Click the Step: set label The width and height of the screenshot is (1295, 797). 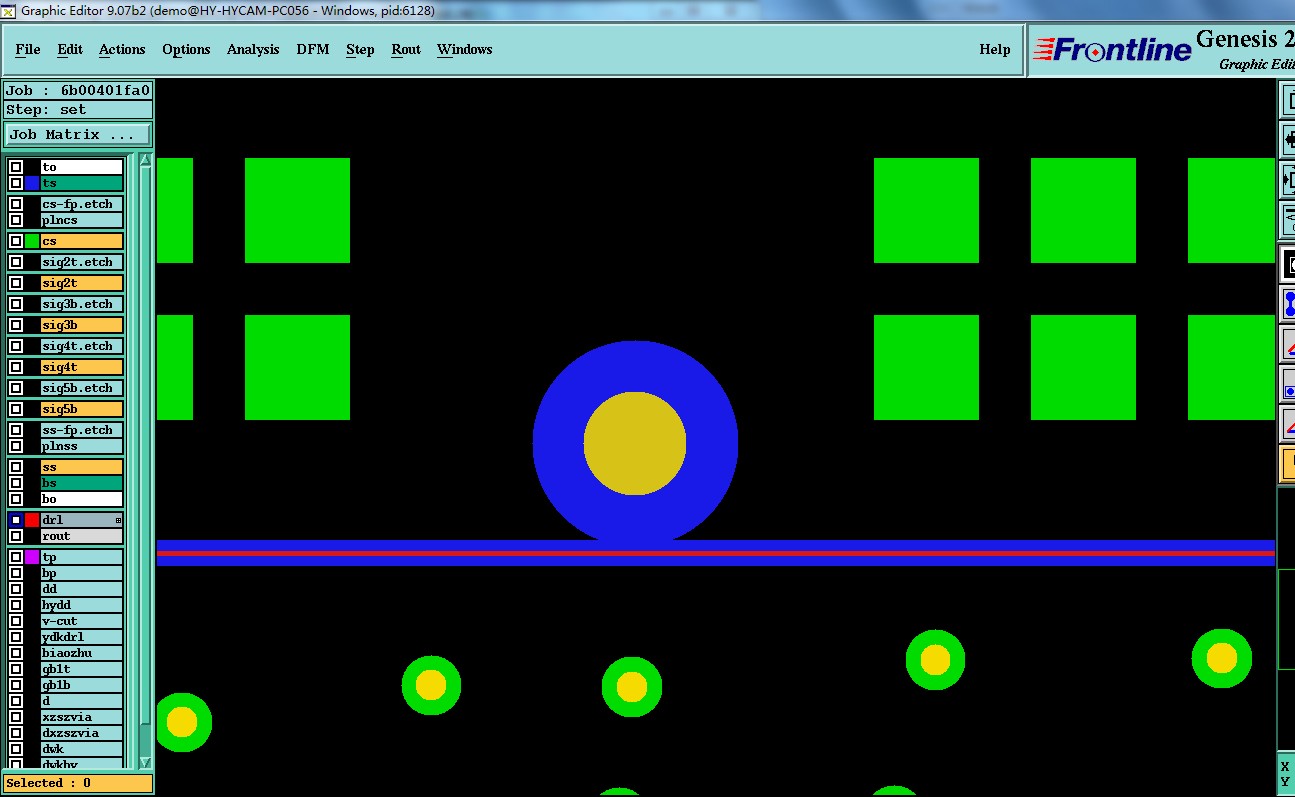tap(78, 110)
